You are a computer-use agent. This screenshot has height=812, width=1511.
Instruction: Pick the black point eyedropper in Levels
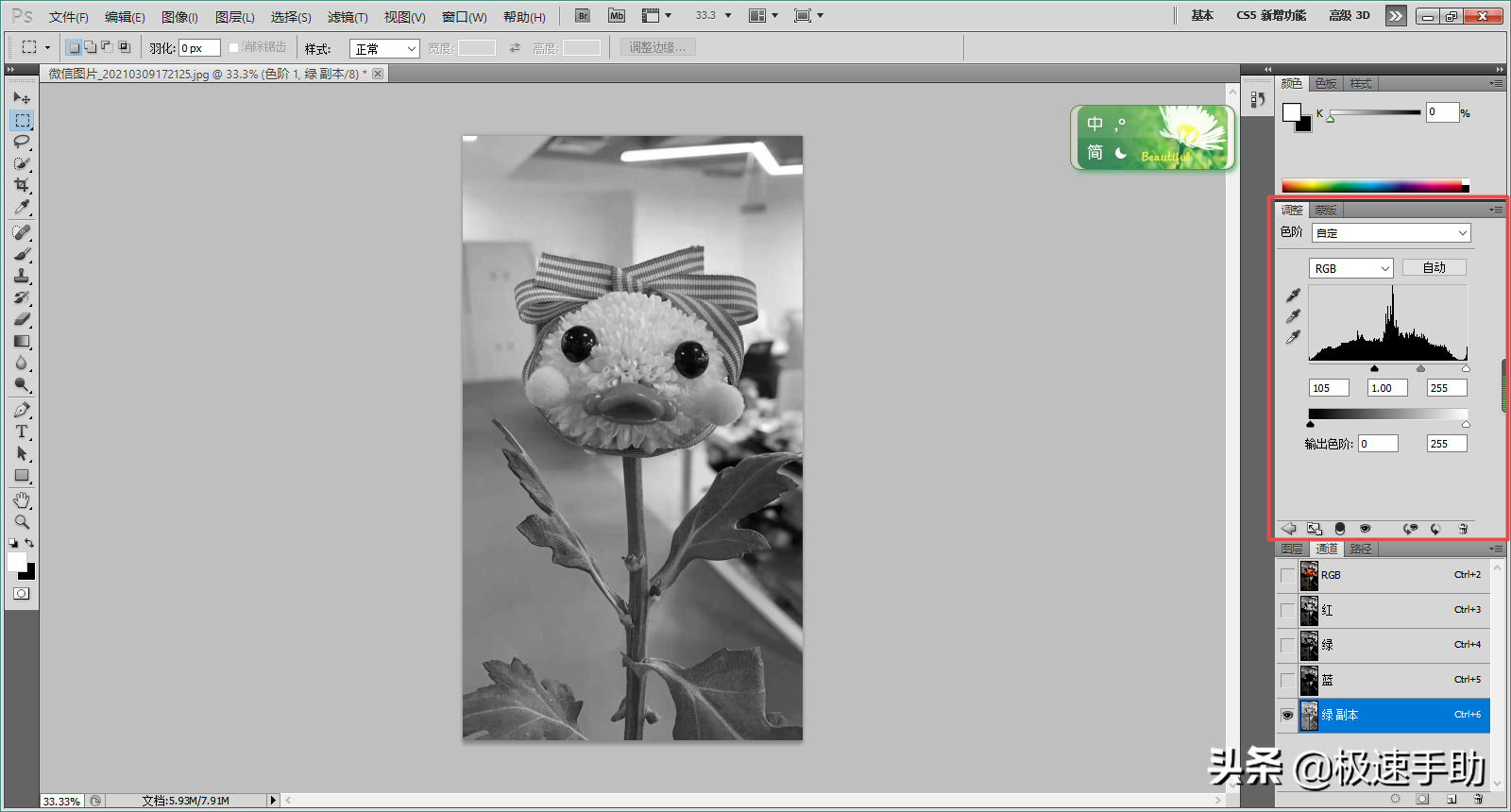pos(1293,296)
